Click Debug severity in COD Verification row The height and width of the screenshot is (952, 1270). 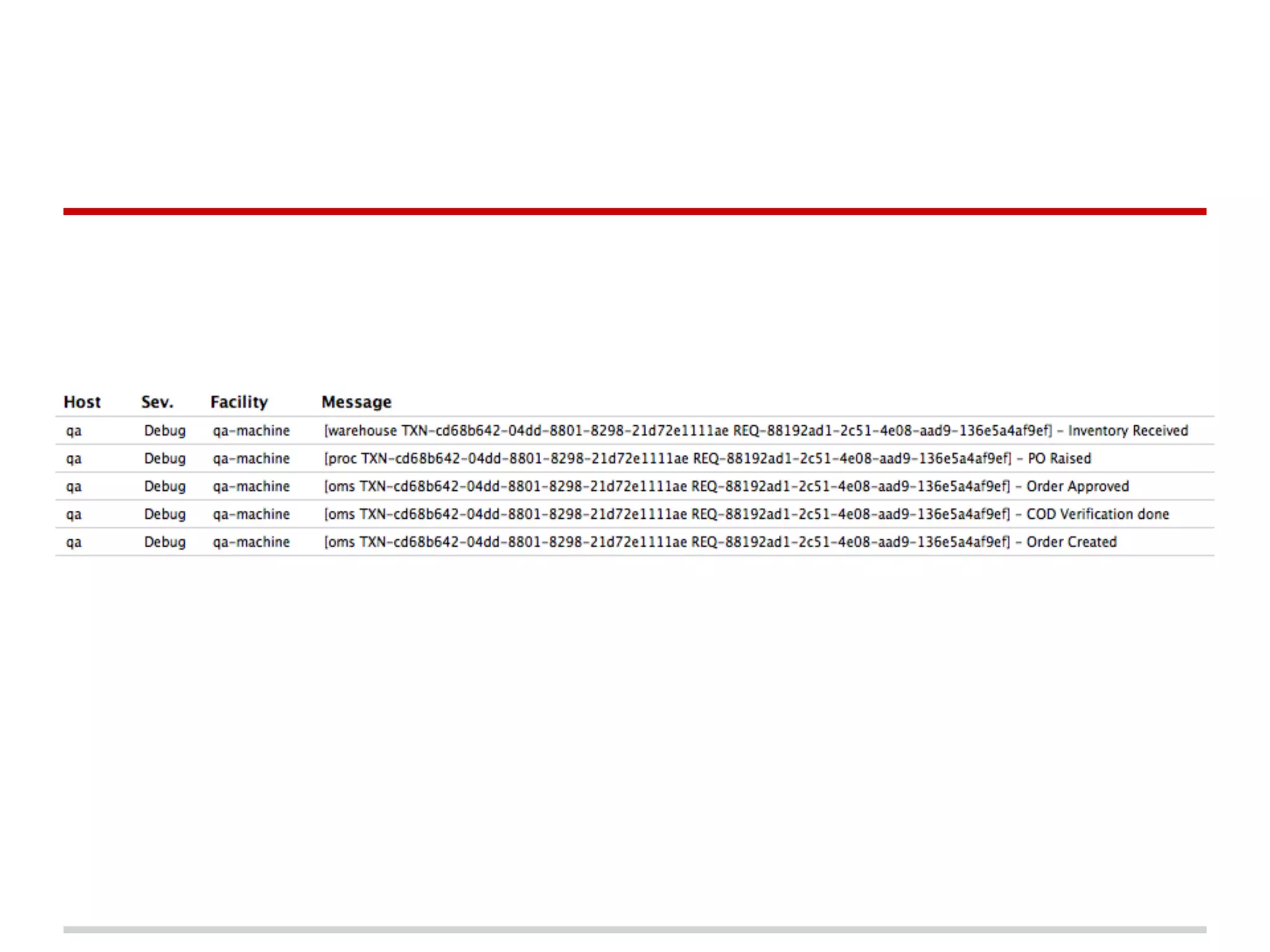[165, 515]
